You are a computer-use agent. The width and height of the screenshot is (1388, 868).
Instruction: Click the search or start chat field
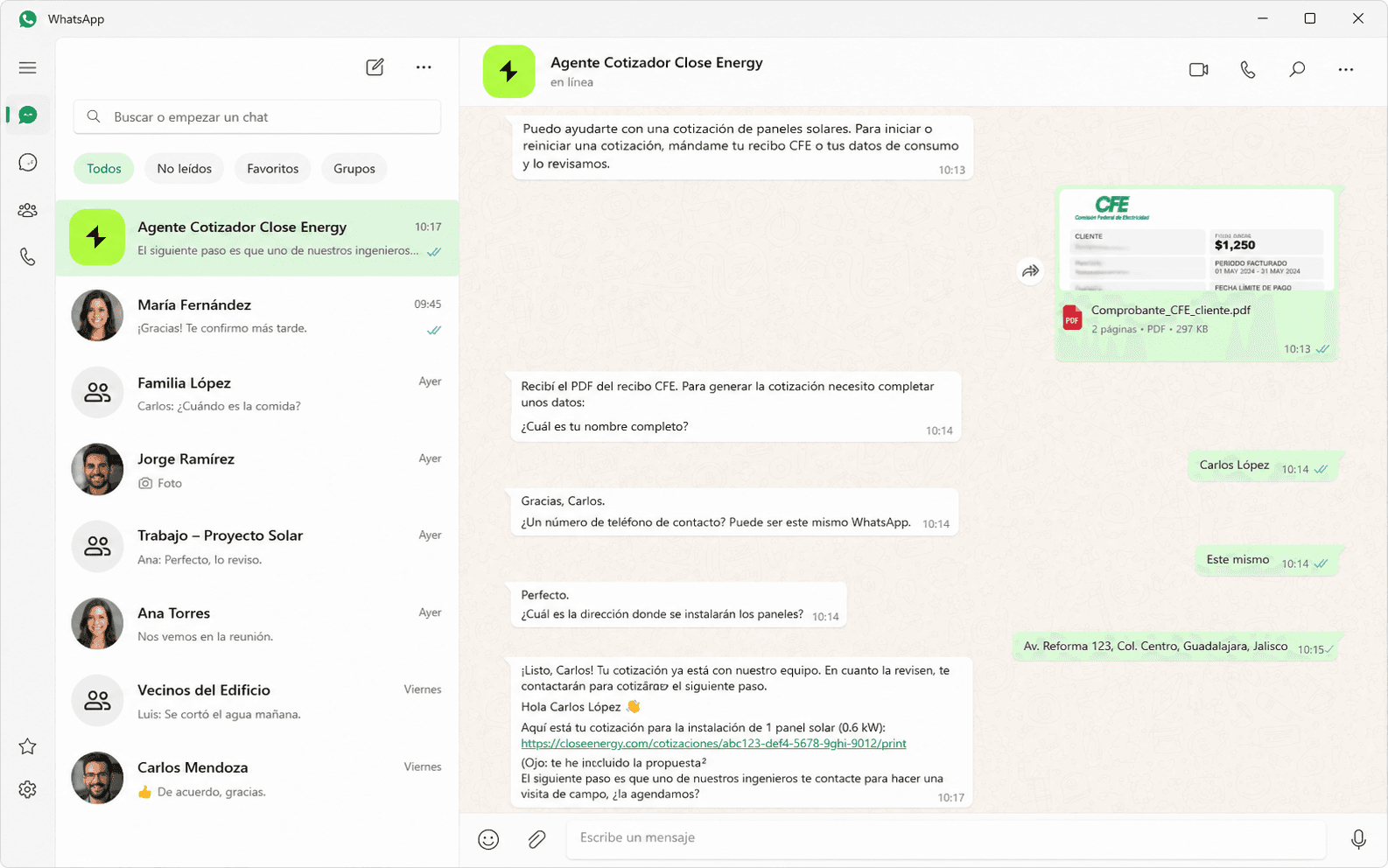tap(257, 116)
